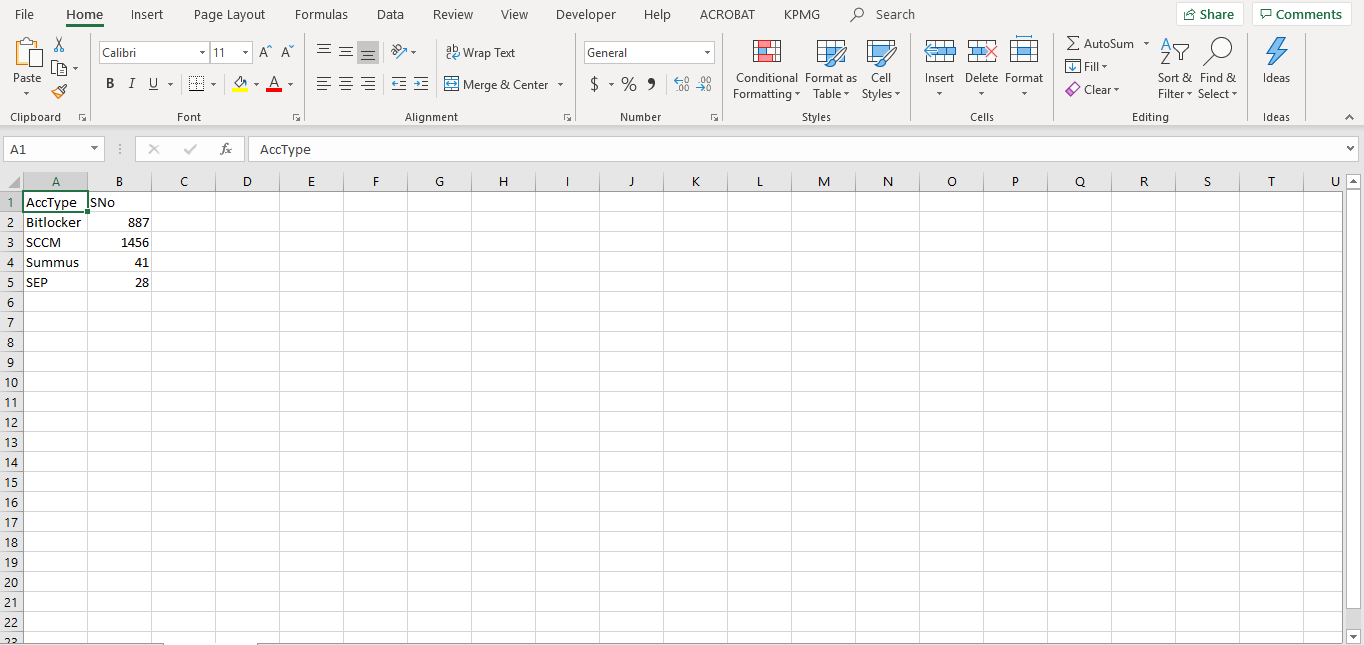Toggle Bottom Align button
1364x645 pixels.
click(x=368, y=52)
